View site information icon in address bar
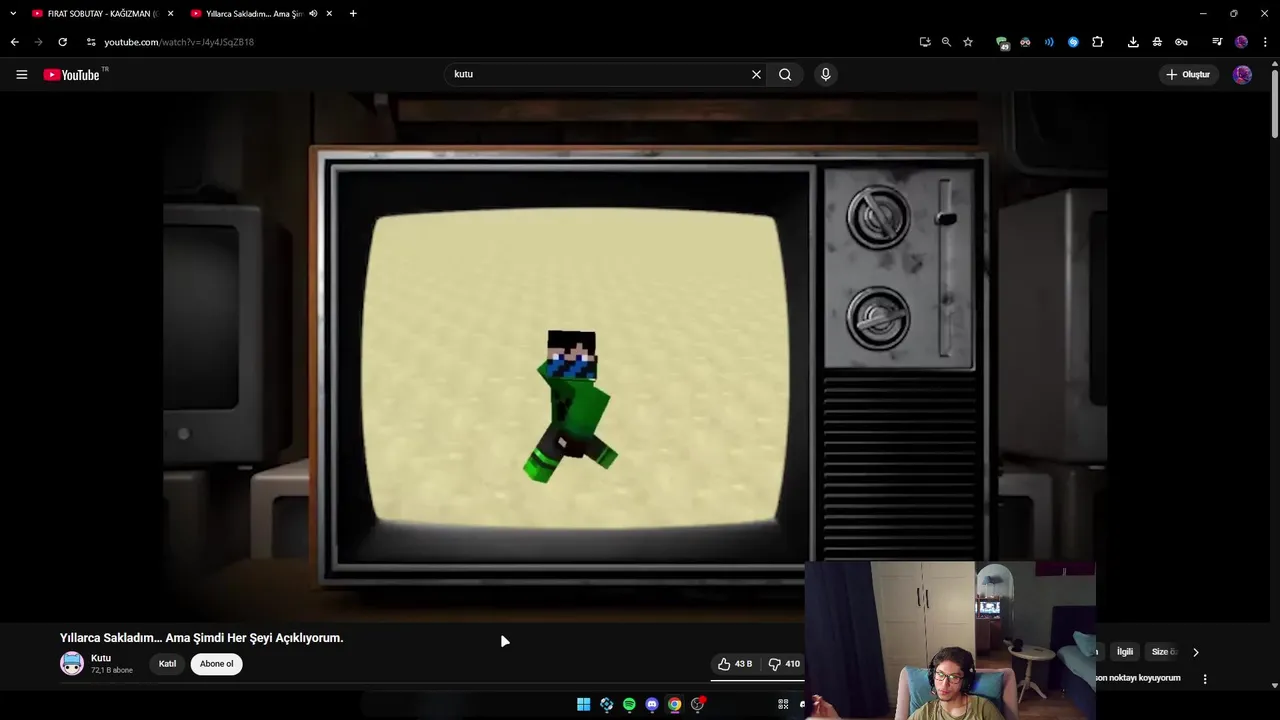Image resolution: width=1280 pixels, height=720 pixels. pos(91,42)
